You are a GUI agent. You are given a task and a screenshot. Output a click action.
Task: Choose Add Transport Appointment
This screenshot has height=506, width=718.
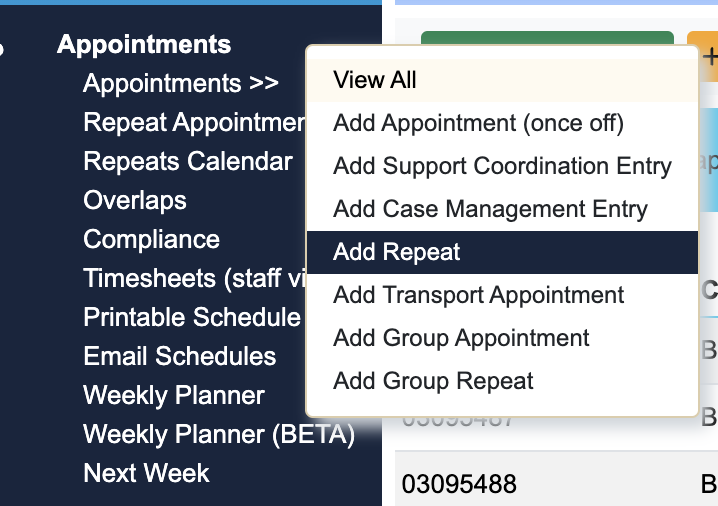[x=479, y=295]
